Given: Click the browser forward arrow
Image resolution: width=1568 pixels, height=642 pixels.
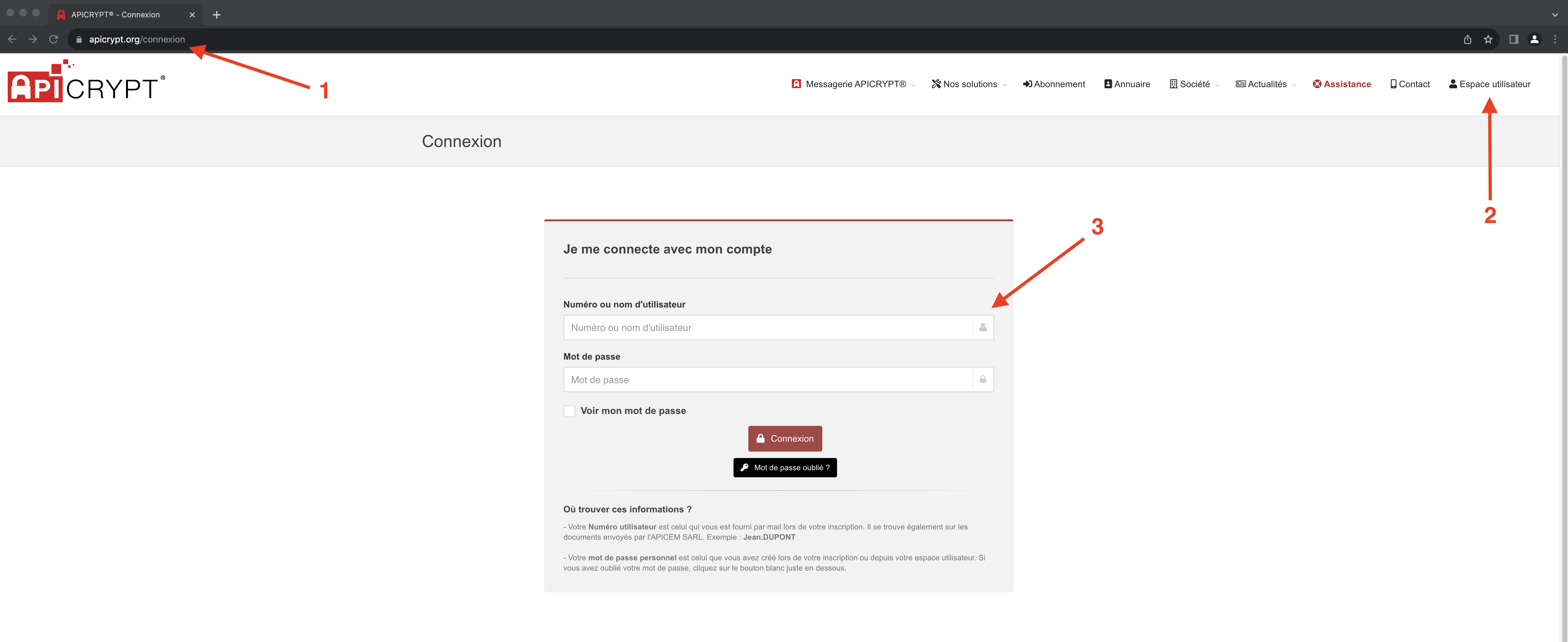Looking at the screenshot, I should [33, 39].
